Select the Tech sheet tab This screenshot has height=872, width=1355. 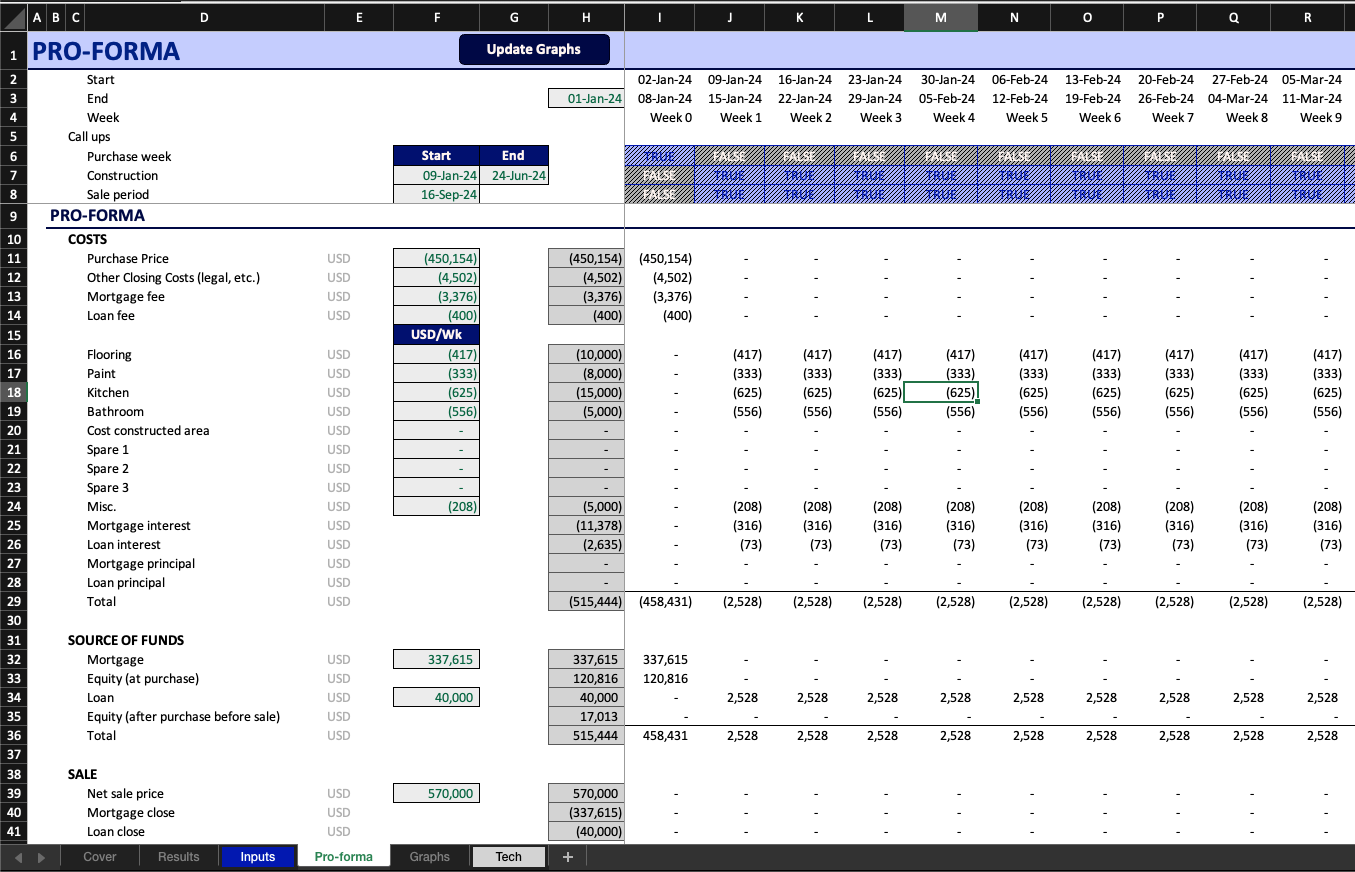508,856
